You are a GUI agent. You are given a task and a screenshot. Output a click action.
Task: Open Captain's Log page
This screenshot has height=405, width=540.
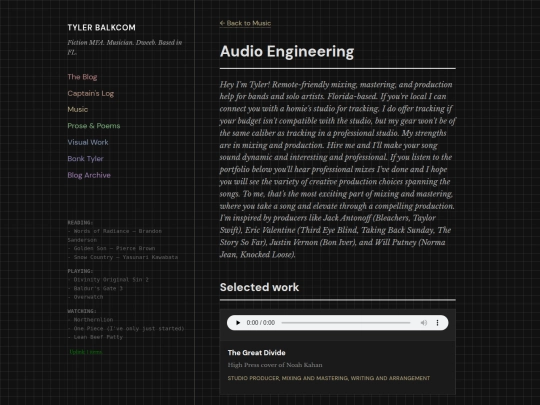pos(91,93)
